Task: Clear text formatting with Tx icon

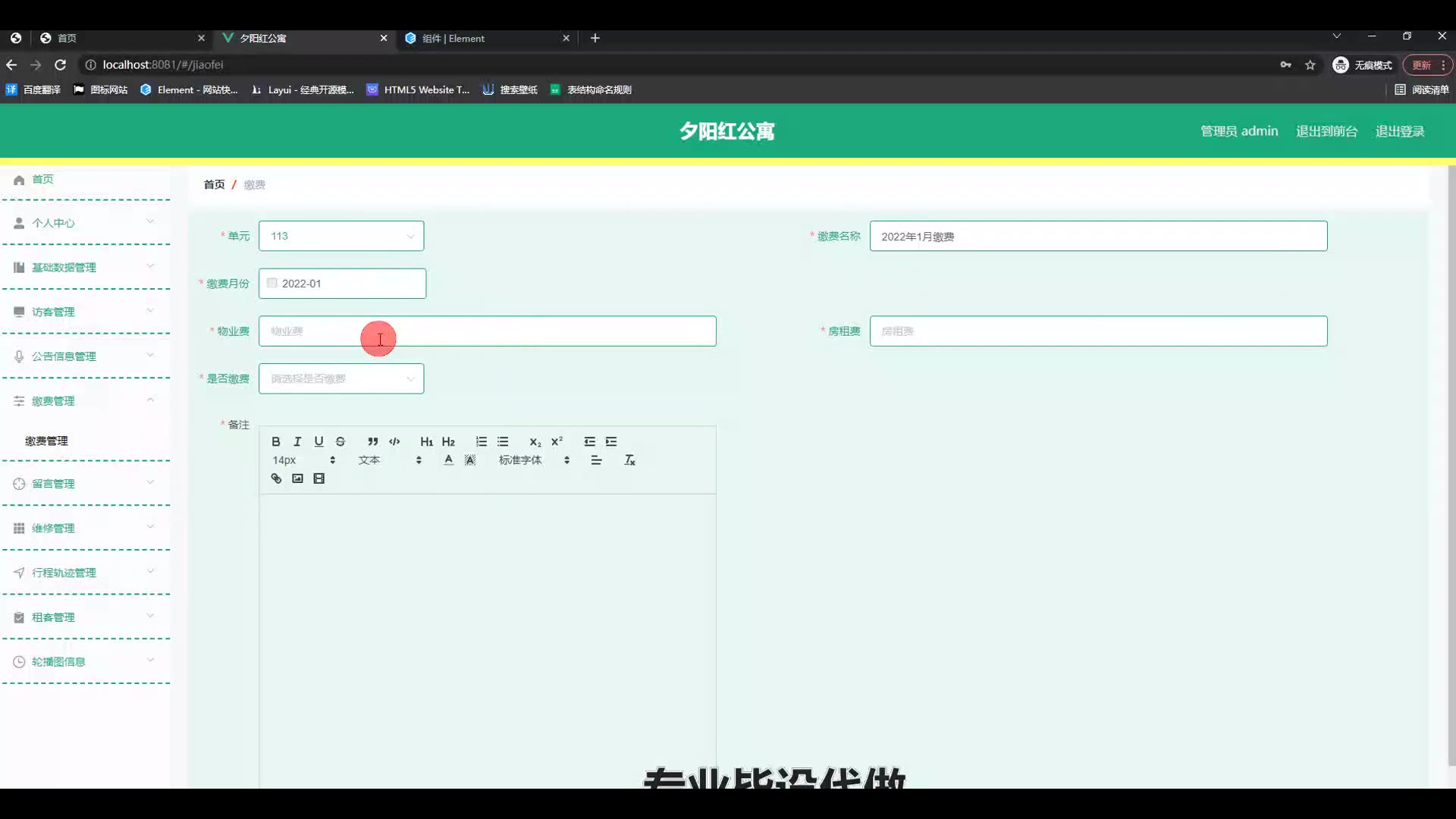Action: (629, 460)
